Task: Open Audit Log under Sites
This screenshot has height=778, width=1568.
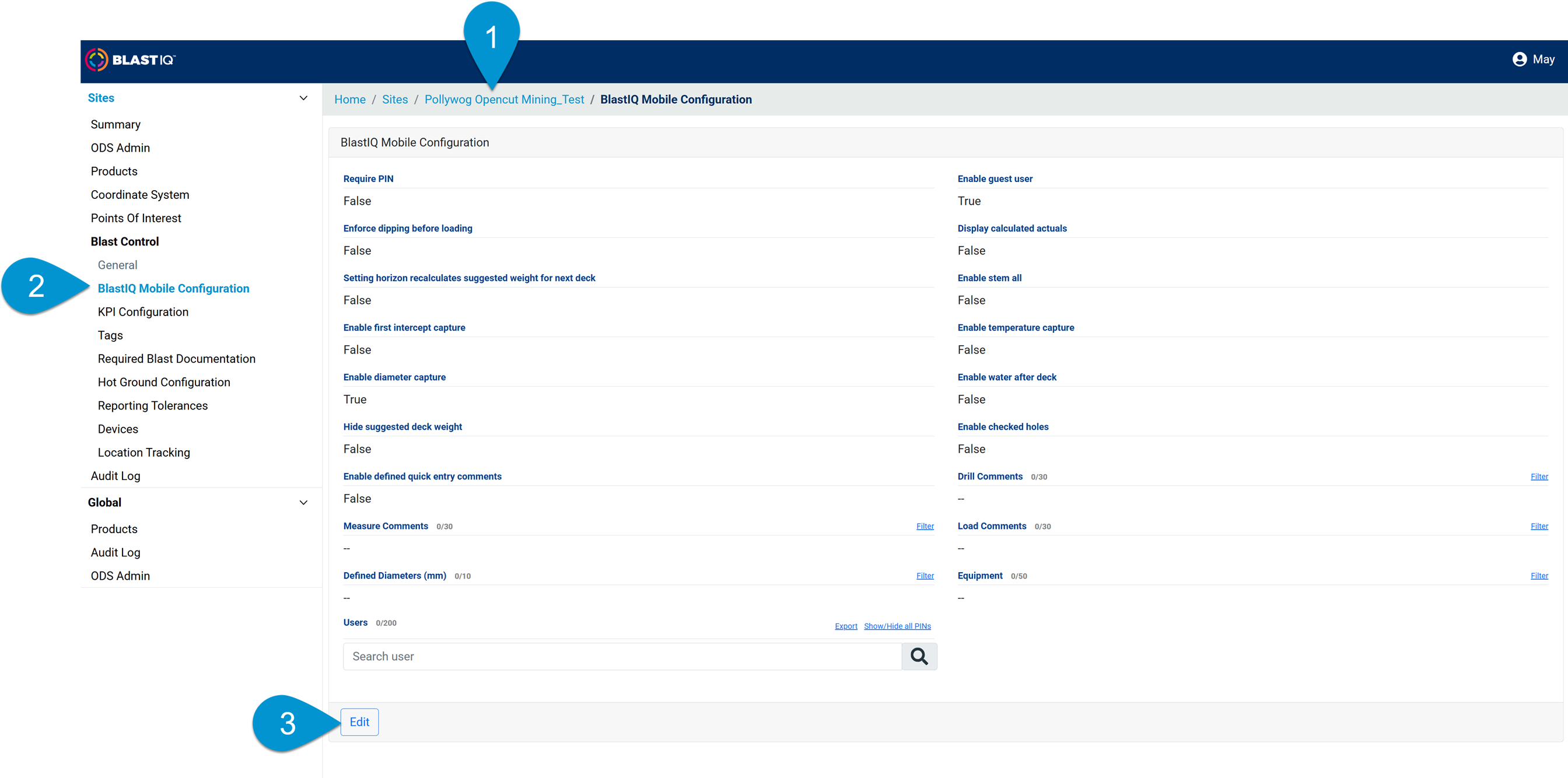Action: (116, 475)
